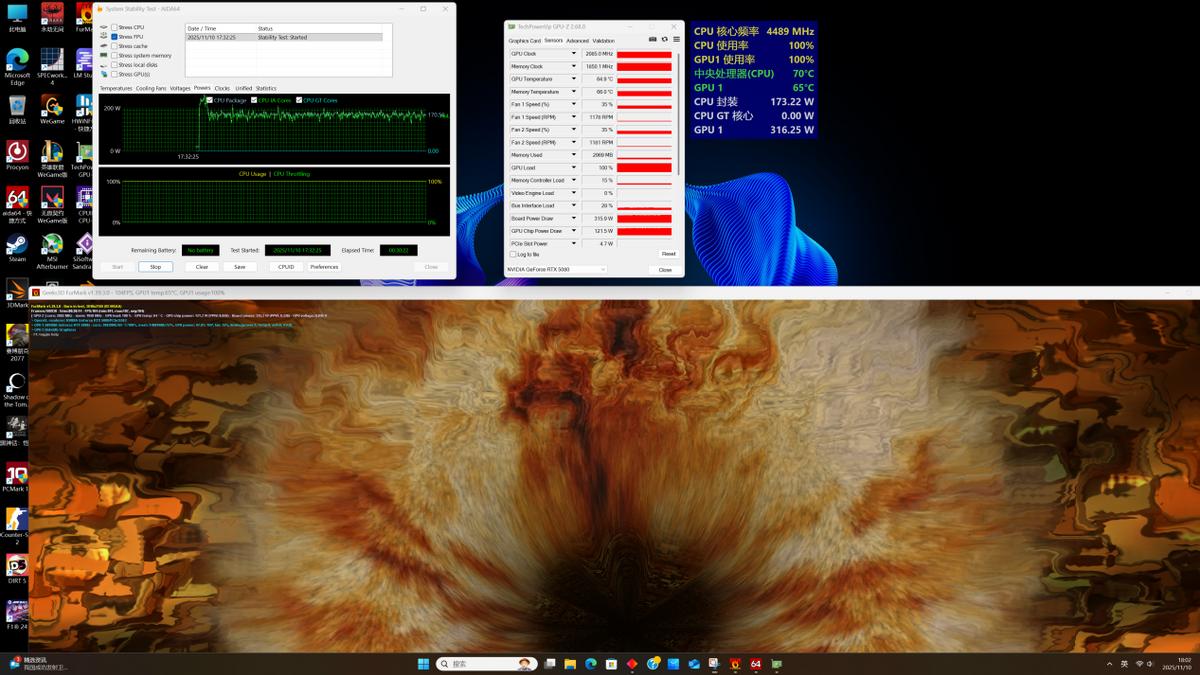1200x675 pixels.
Task: Switch to AIDA64 Cooling Fans tab
Action: (151, 88)
